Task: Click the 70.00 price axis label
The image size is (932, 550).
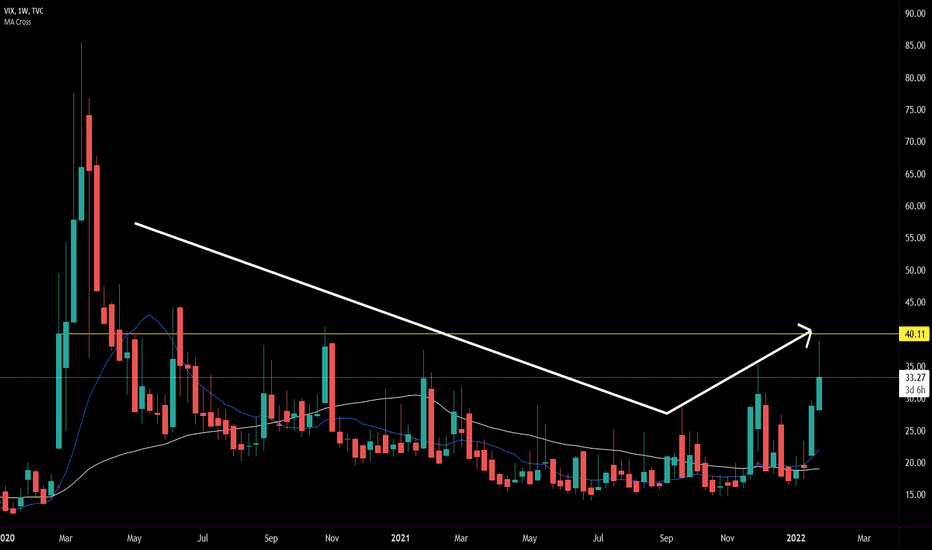Action: click(915, 142)
